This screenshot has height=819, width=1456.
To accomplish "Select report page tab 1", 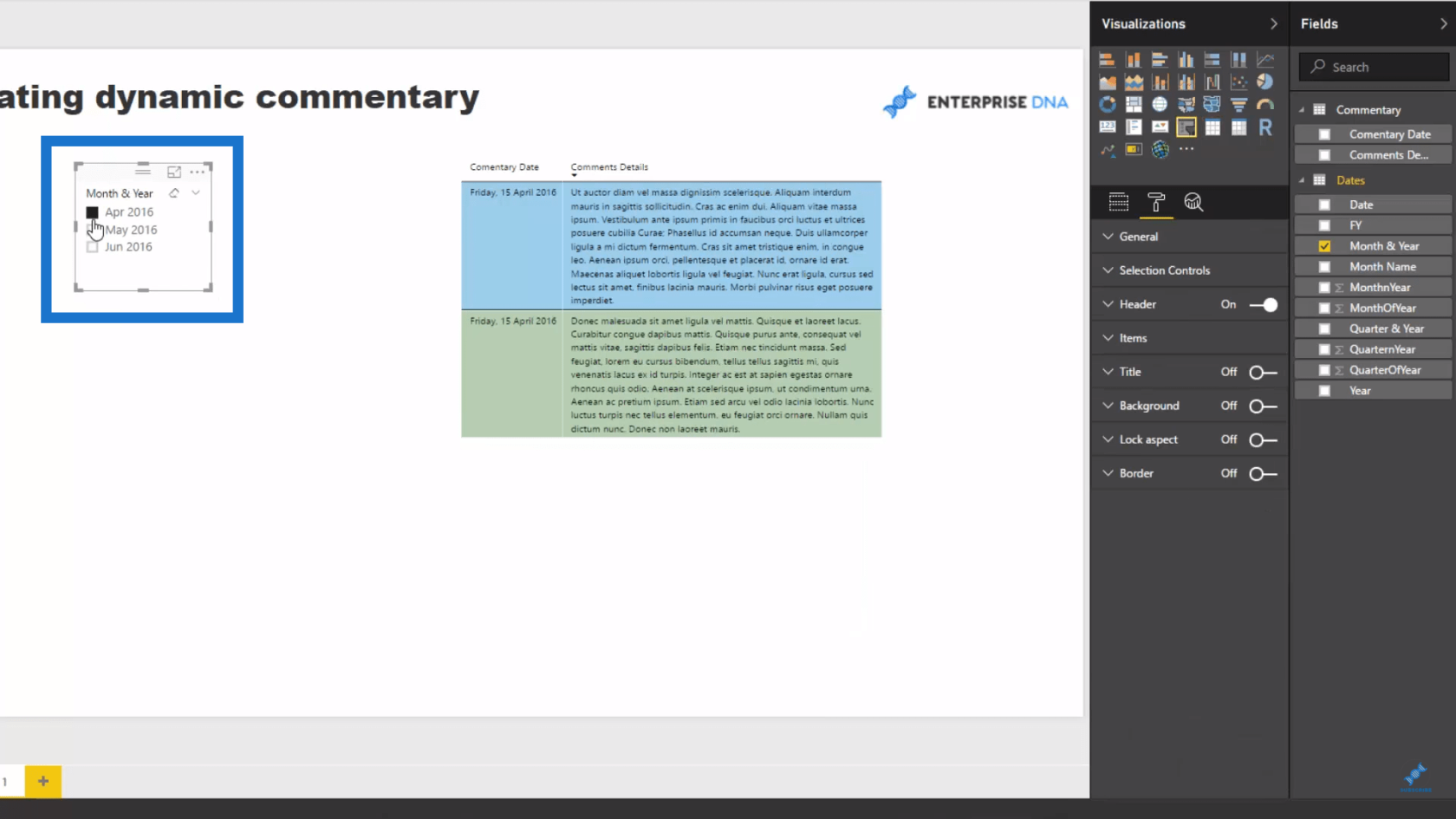I will click(10, 782).
